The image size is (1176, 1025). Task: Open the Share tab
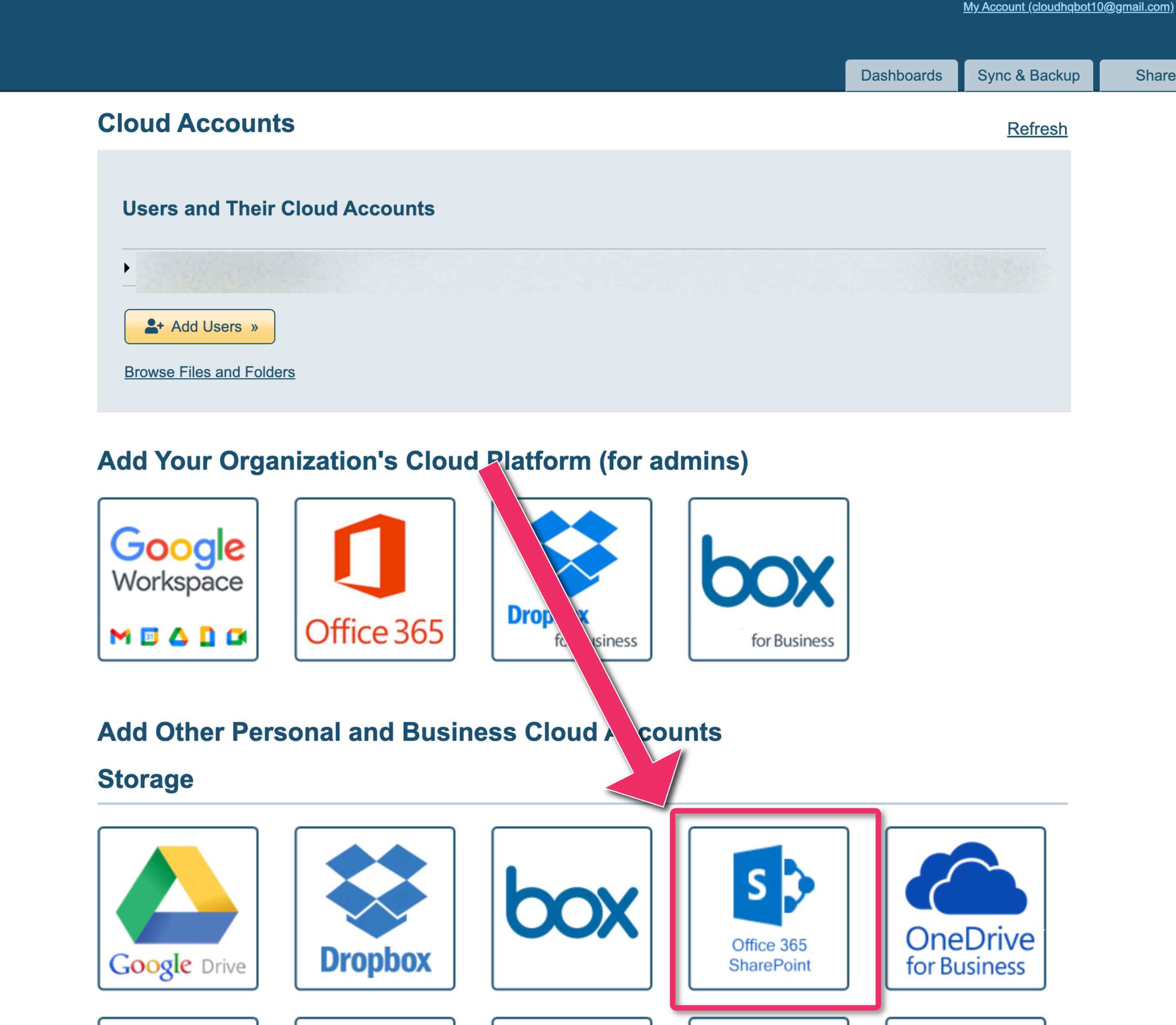(1138, 76)
